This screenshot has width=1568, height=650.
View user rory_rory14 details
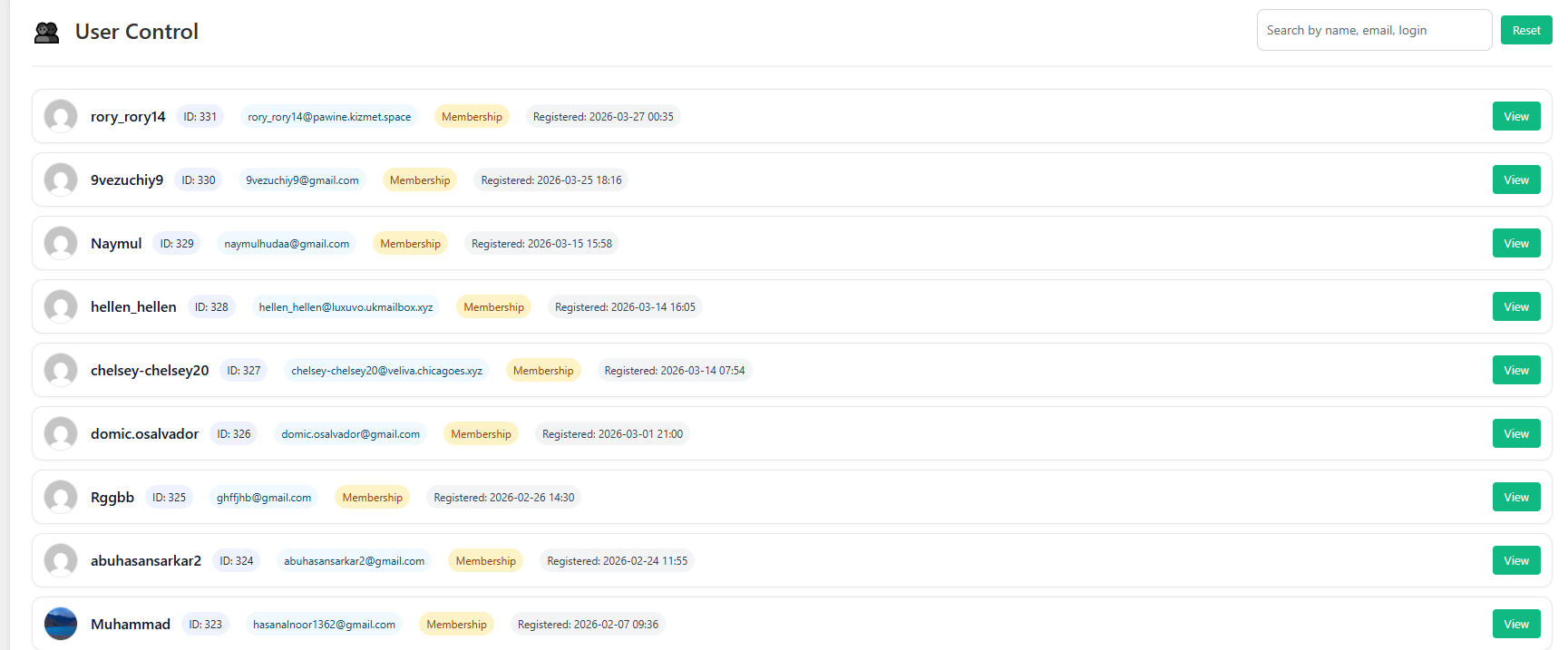(1515, 117)
